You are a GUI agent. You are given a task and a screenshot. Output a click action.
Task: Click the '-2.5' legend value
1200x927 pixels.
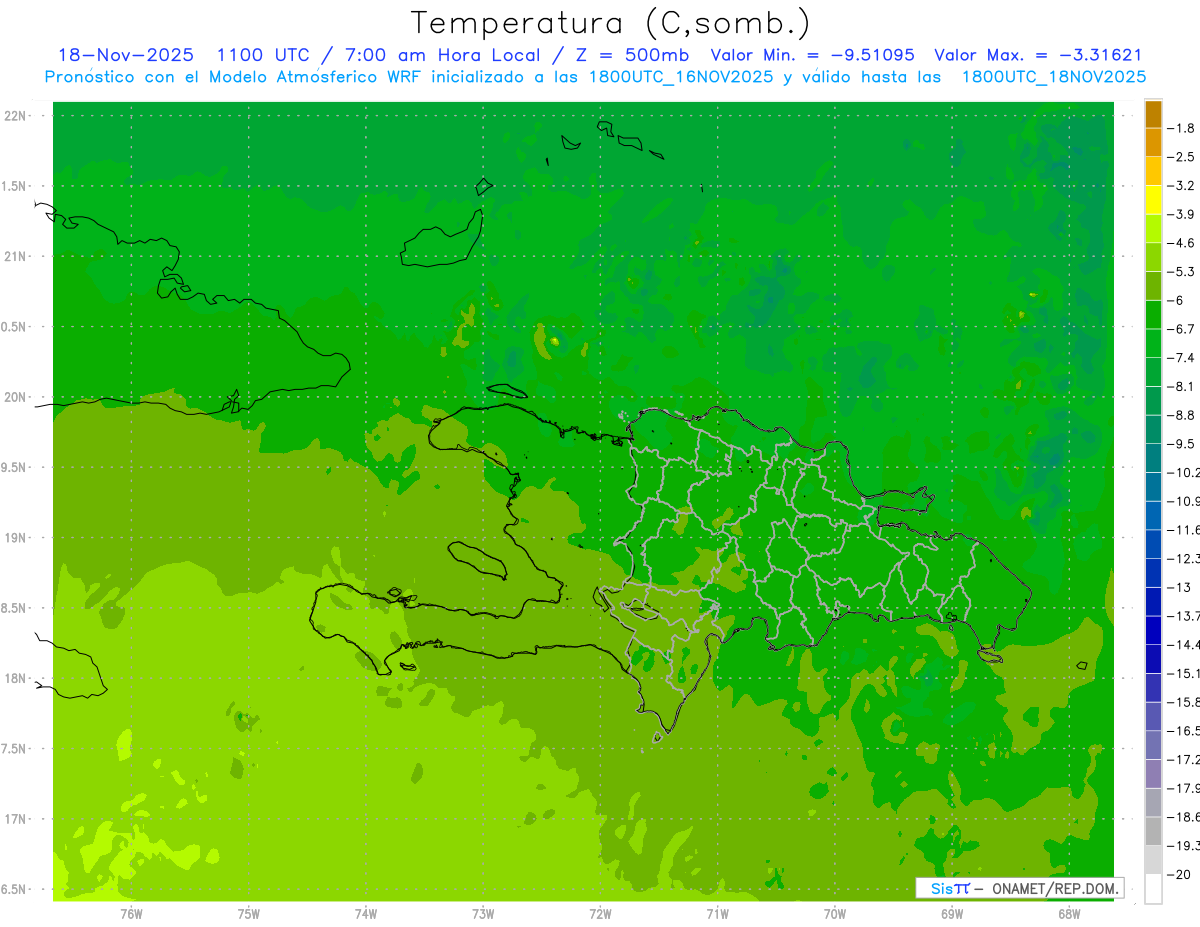pyautogui.click(x=1181, y=157)
